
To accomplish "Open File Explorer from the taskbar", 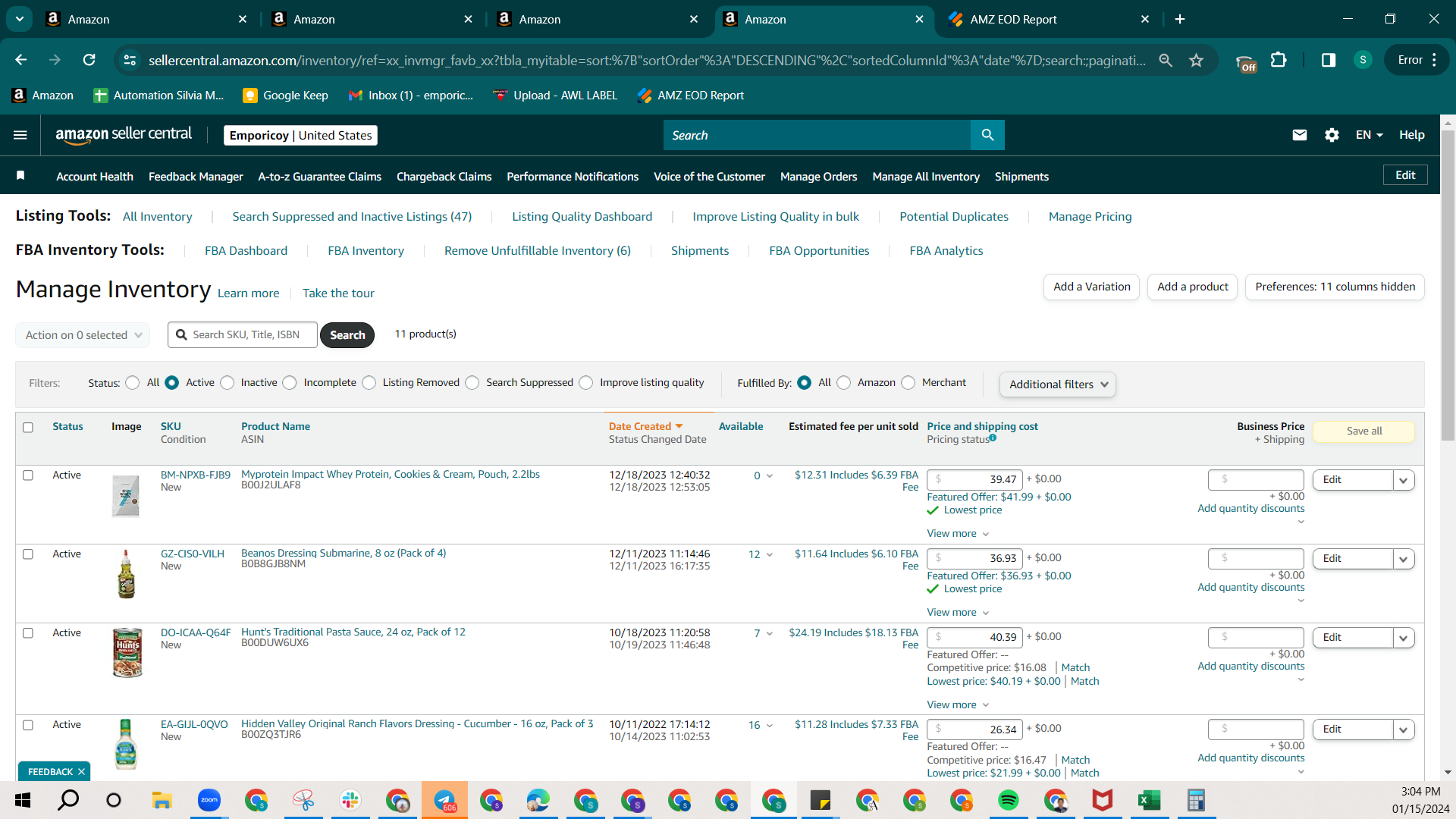I will 162,800.
